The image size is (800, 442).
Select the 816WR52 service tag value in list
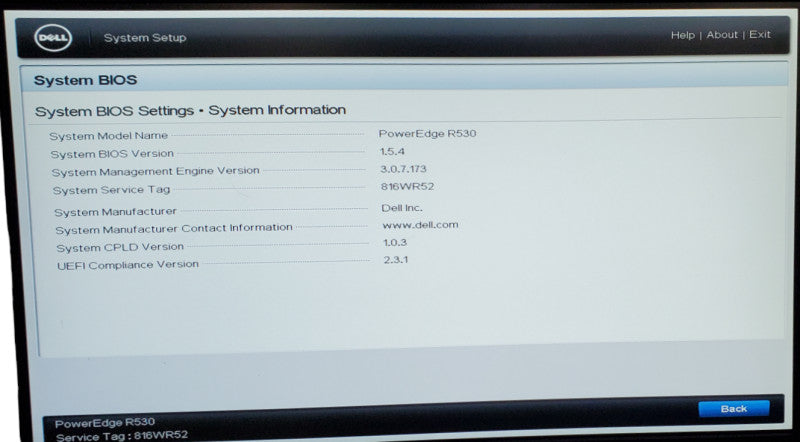407,186
